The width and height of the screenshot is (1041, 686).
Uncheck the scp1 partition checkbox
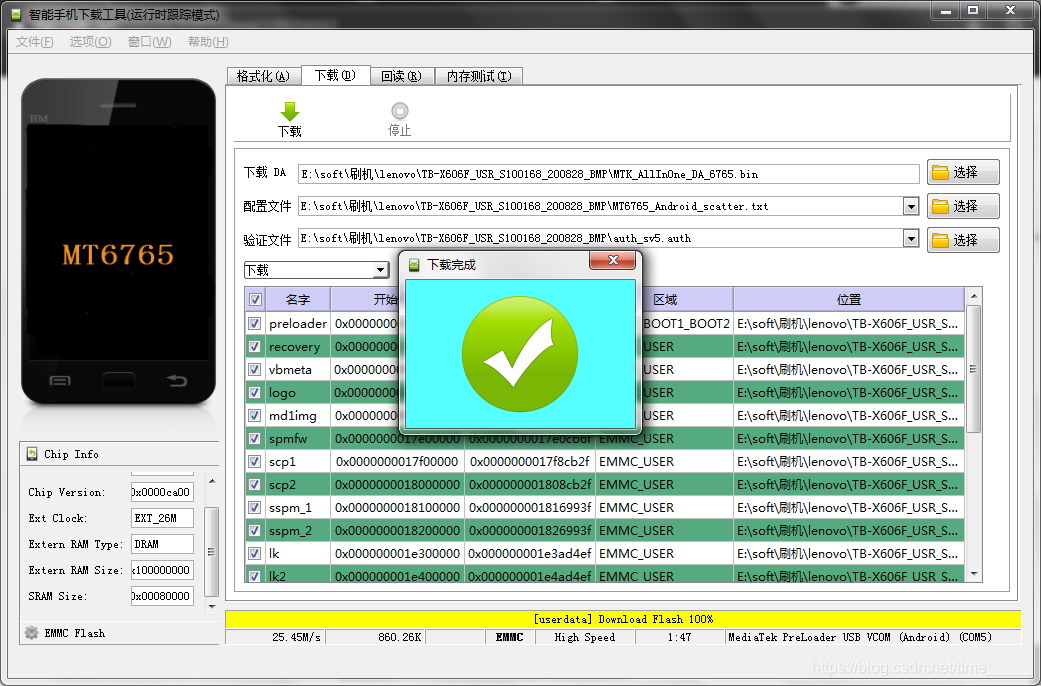254,461
